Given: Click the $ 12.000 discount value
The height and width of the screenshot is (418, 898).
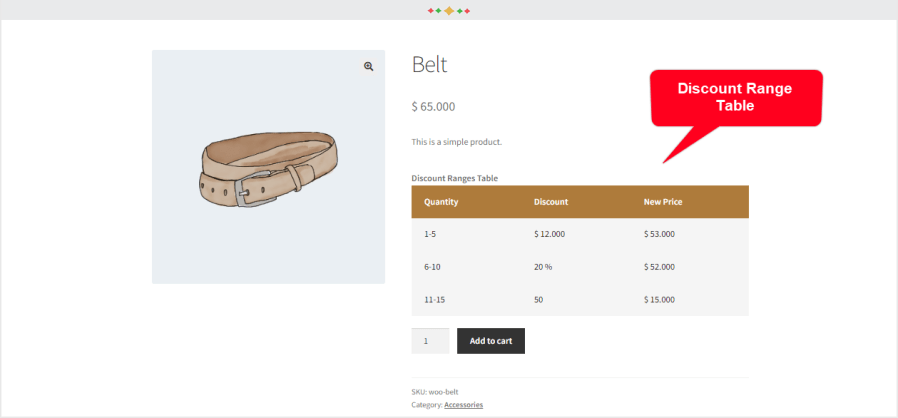Looking at the screenshot, I should tap(549, 234).
